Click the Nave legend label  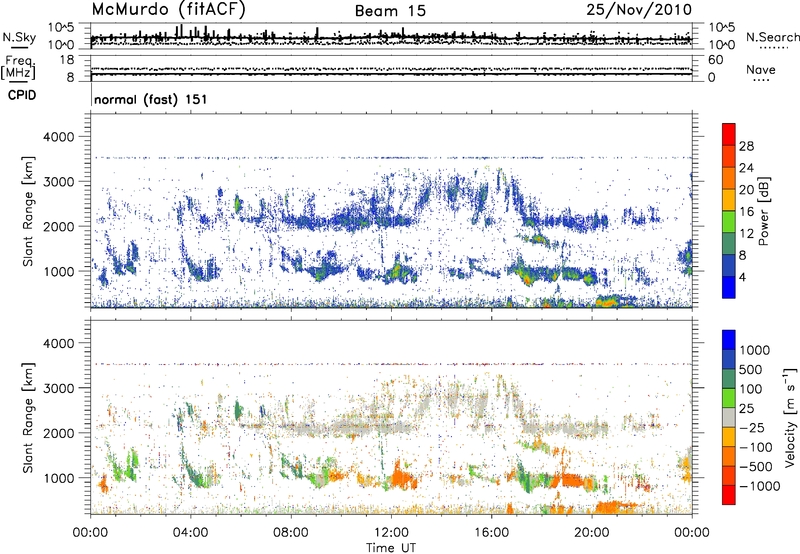pos(761,70)
